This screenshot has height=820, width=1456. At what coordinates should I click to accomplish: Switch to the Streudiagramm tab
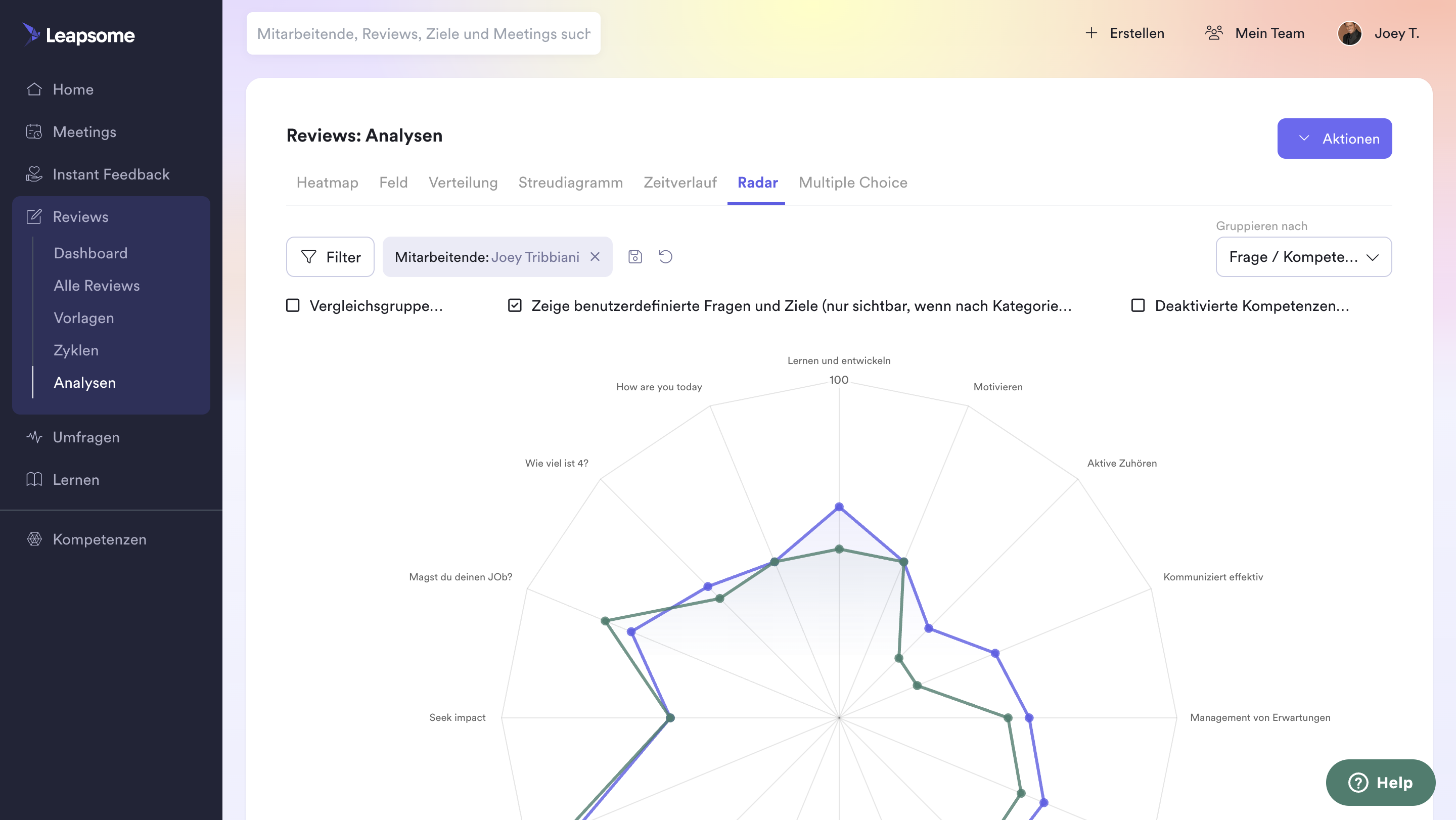point(570,183)
